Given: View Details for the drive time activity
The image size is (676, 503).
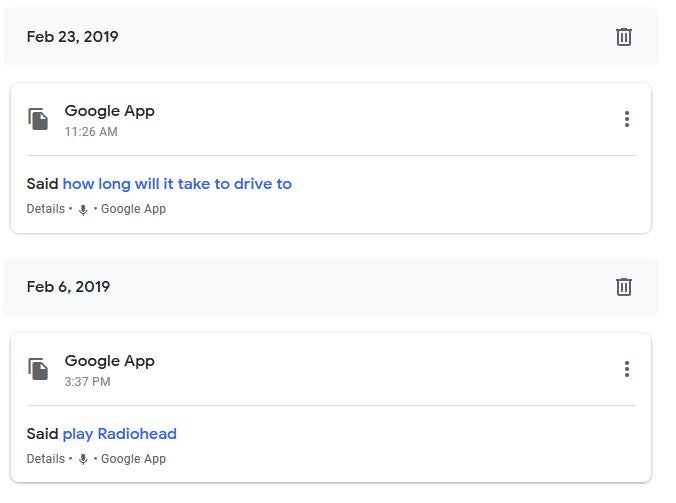Looking at the screenshot, I should coord(46,210).
